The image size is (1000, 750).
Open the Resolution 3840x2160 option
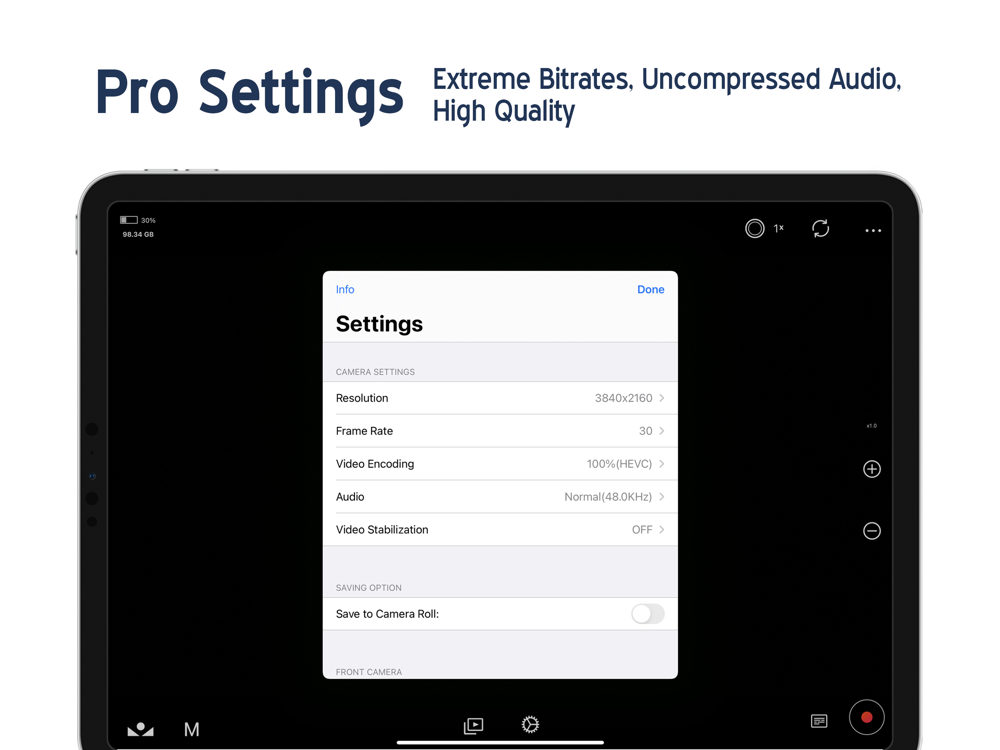point(500,398)
